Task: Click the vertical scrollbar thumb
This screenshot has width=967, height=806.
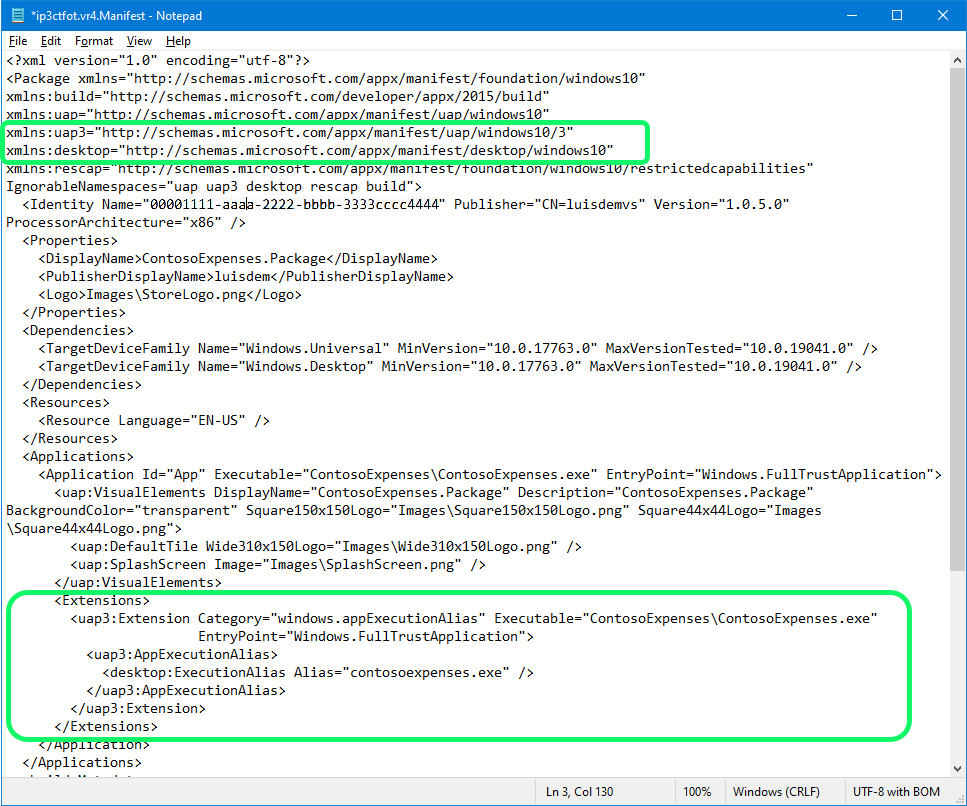Action: click(x=957, y=319)
